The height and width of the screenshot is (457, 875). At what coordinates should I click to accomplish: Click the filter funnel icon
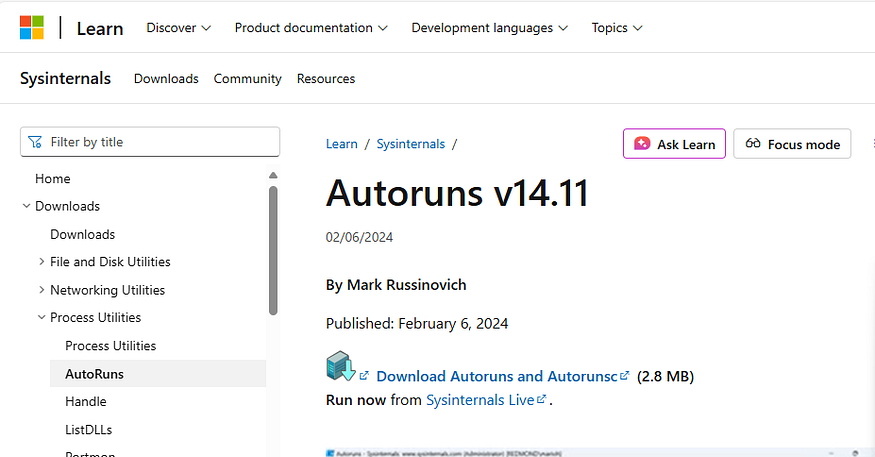click(35, 142)
